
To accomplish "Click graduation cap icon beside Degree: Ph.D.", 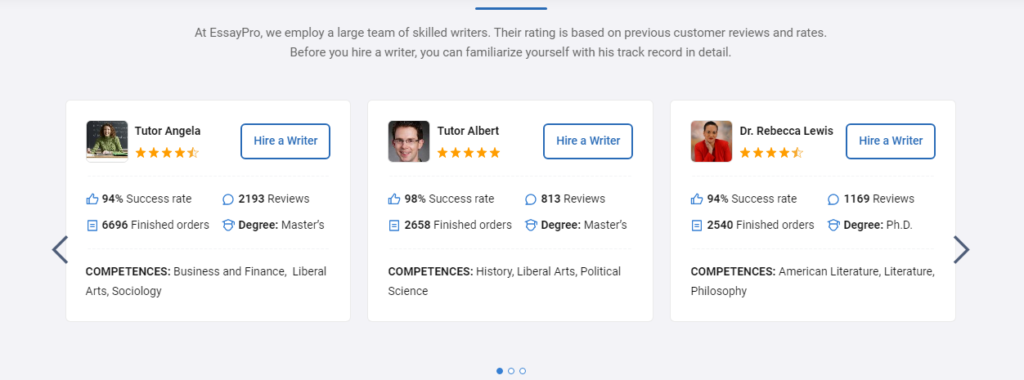I will [x=833, y=225].
